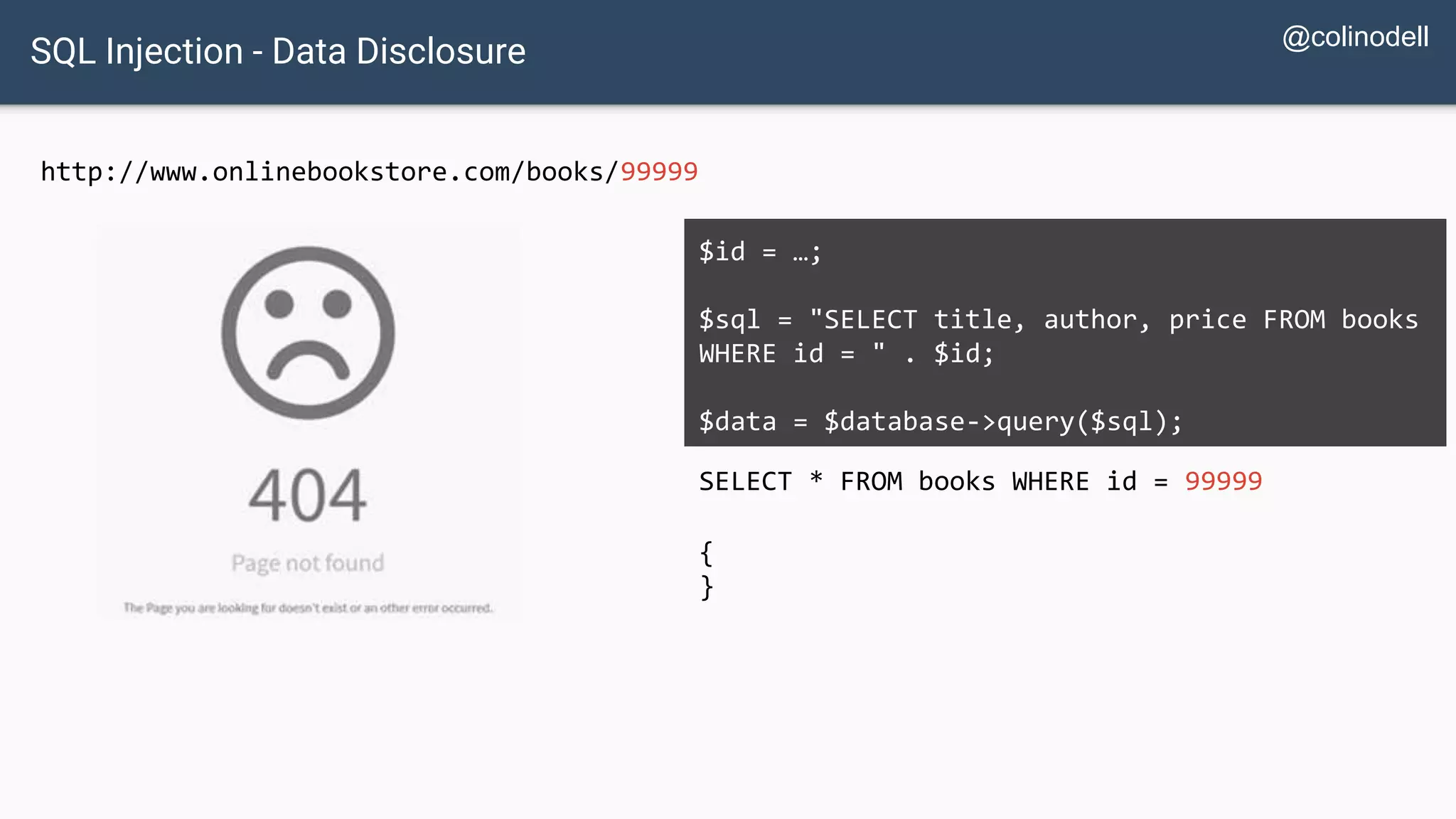1456x819 pixels.
Task: Click the small 'The Page you are looking for' message
Action: pyautogui.click(x=308, y=608)
